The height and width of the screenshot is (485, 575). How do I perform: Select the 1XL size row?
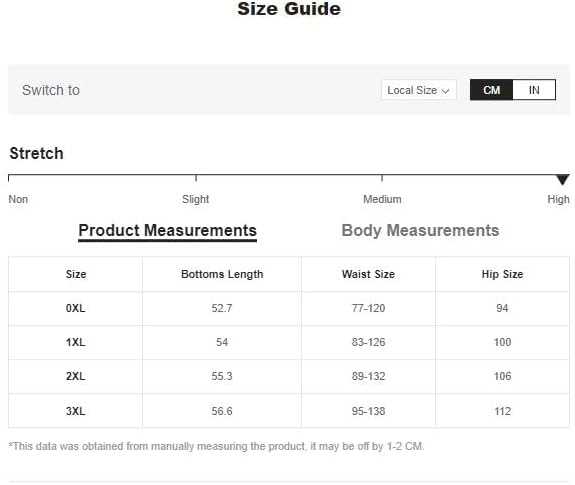(289, 342)
